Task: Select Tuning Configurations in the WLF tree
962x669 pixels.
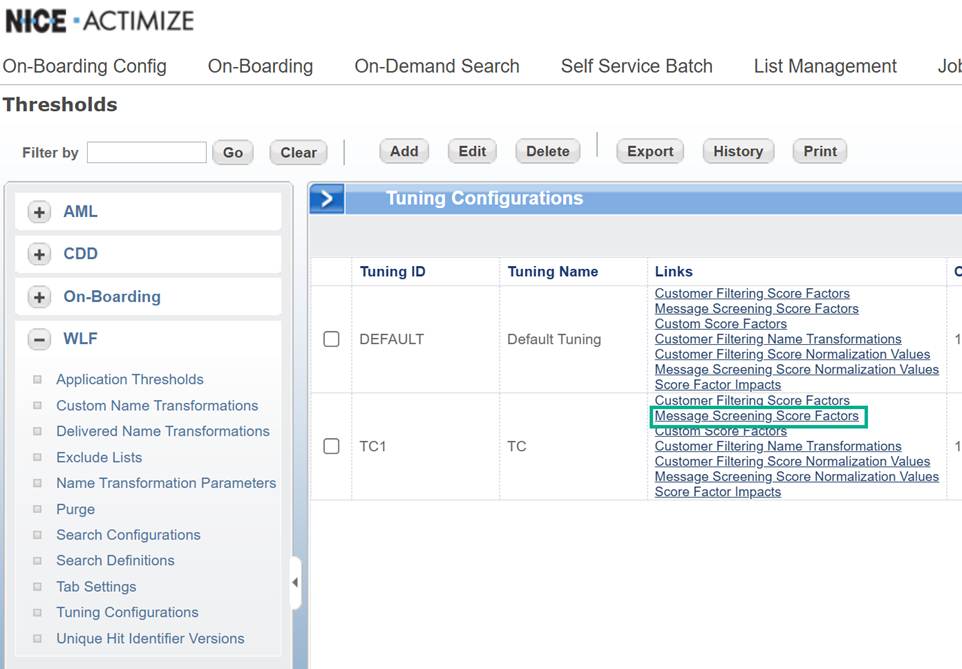Action: [128, 613]
